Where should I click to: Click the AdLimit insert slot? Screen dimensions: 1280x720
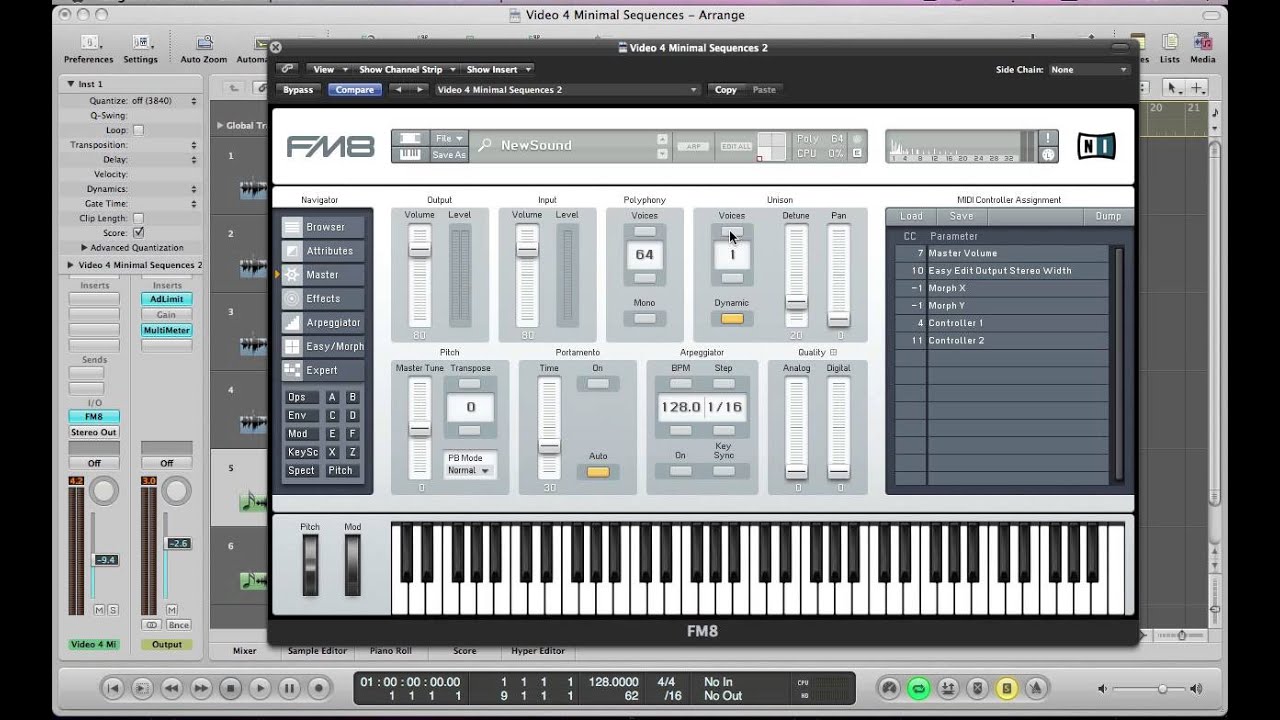pos(166,299)
